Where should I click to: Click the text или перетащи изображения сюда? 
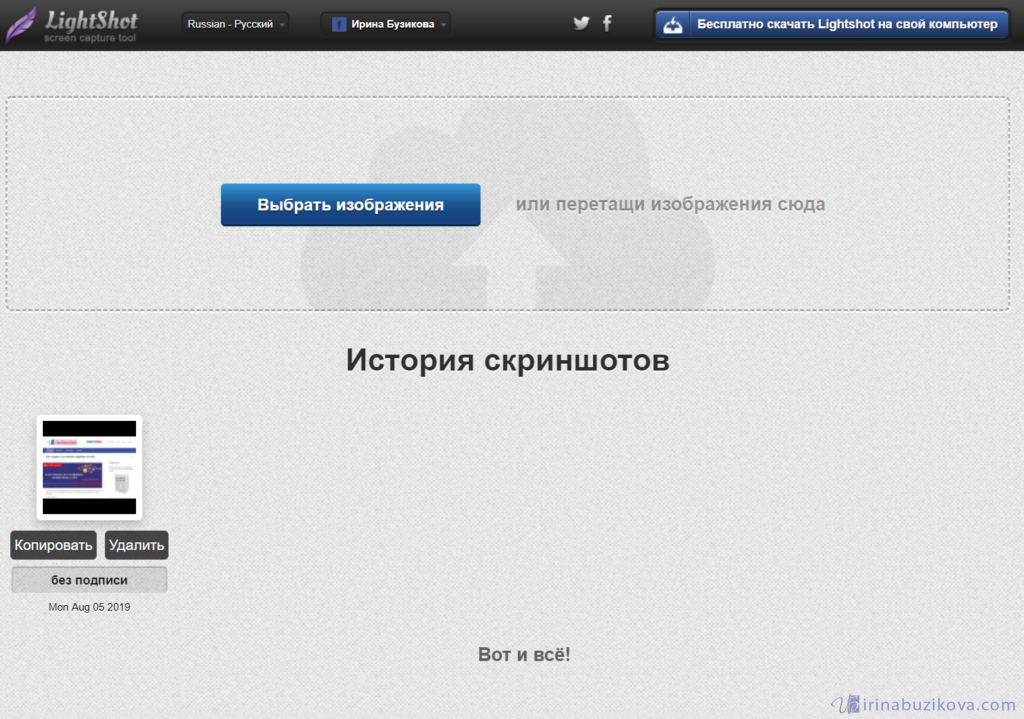coord(670,204)
